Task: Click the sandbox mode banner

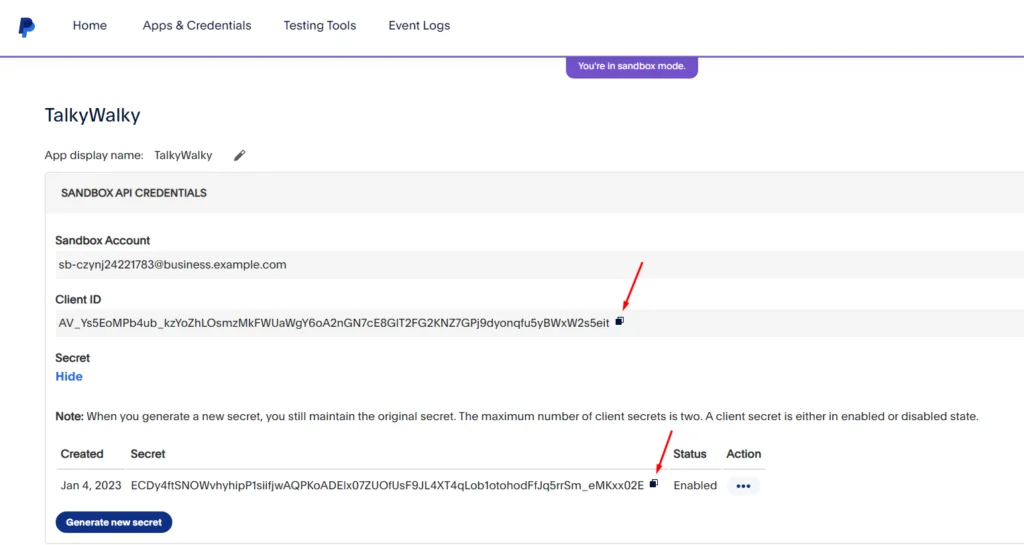Action: [x=632, y=67]
